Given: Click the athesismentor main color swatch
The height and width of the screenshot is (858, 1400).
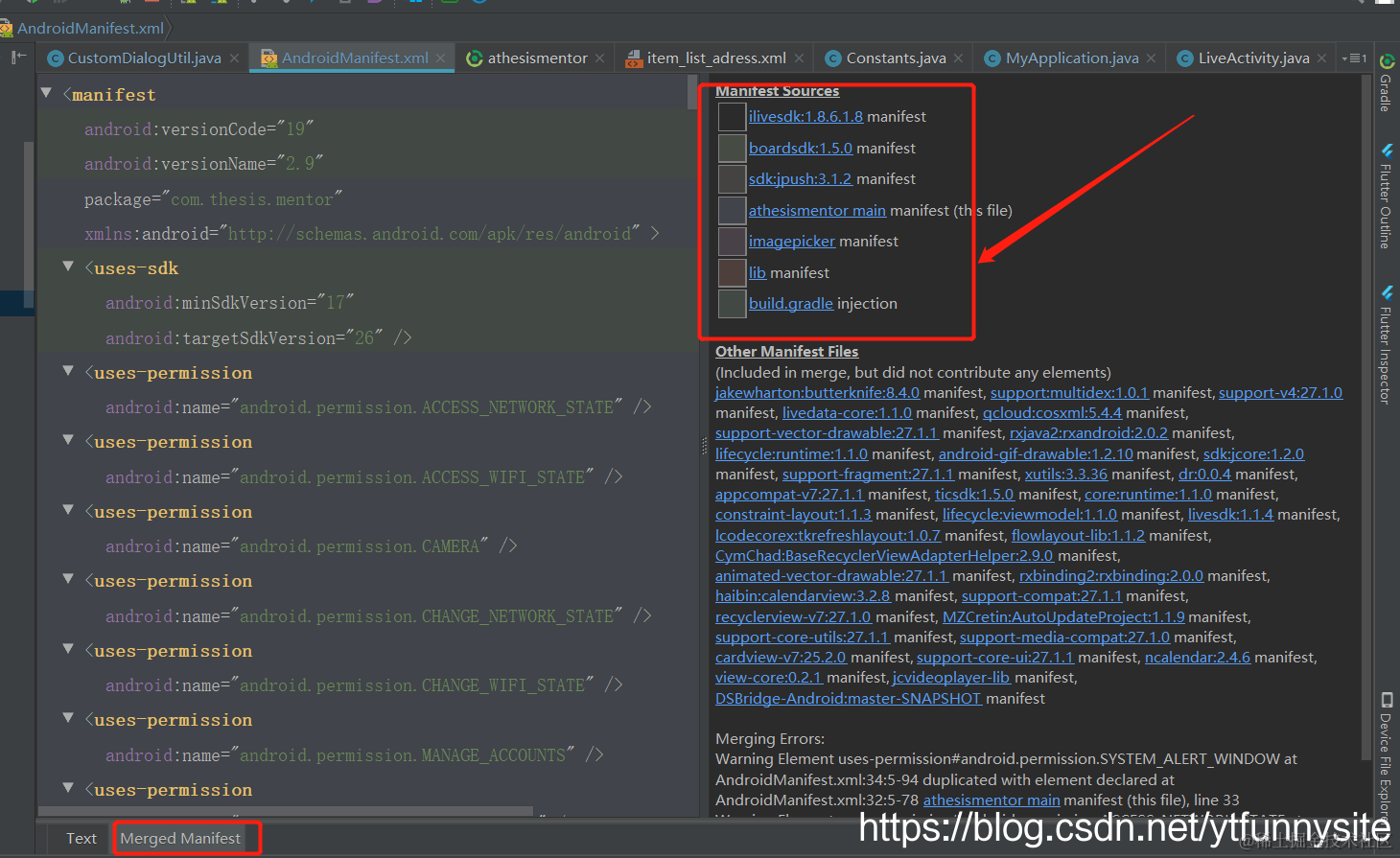Looking at the screenshot, I should coord(733,210).
